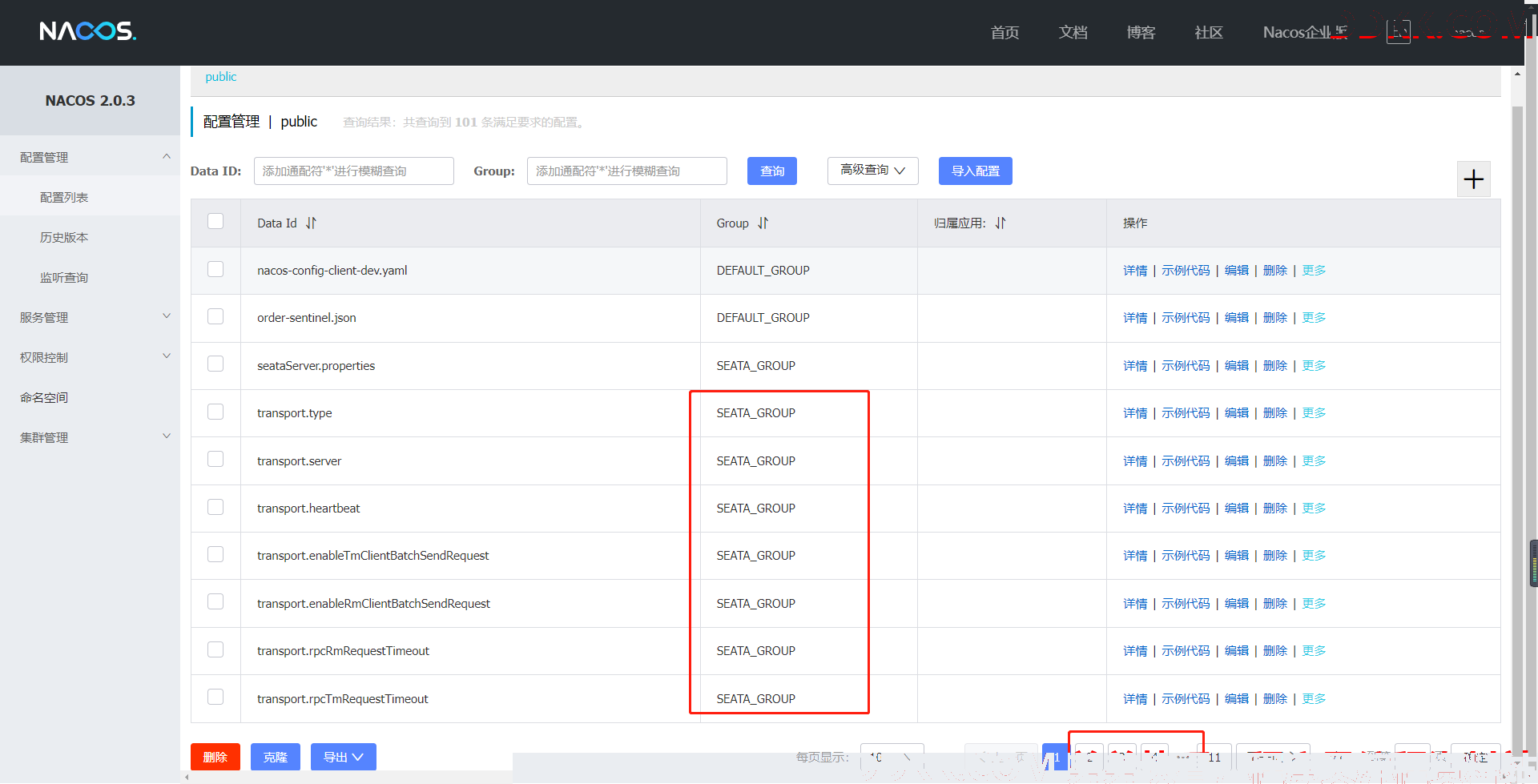Click the plus icon to add configuration
Viewport: 1538px width, 784px height.
(1473, 179)
